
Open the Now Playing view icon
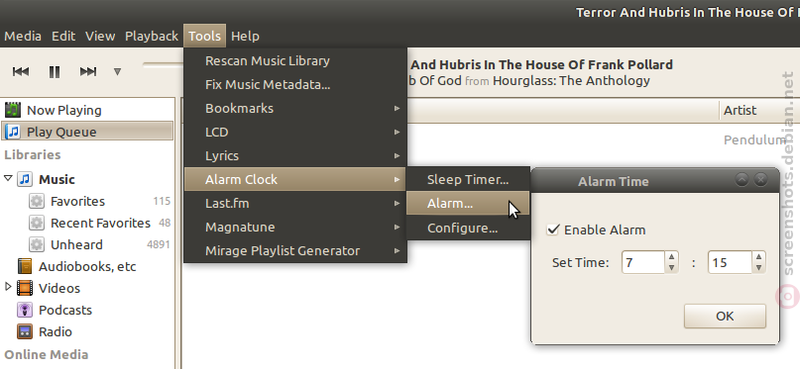click(x=13, y=110)
